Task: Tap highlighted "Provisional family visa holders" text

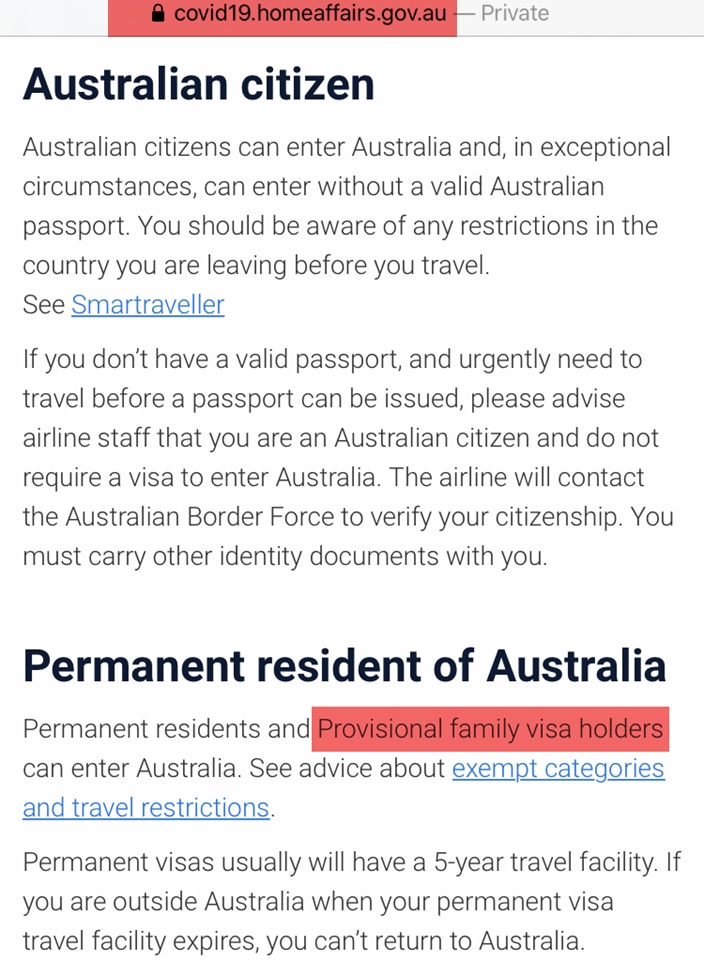Action: tap(490, 729)
